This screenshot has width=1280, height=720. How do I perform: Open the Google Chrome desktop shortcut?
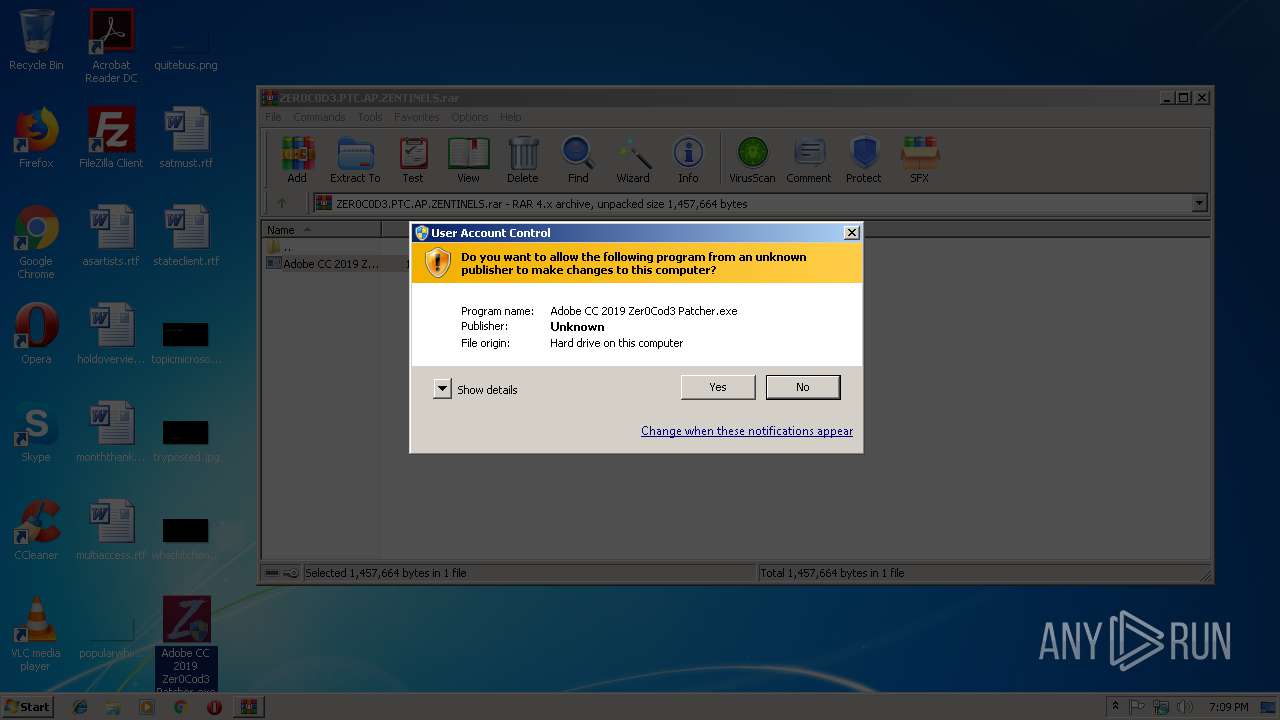tap(36, 243)
